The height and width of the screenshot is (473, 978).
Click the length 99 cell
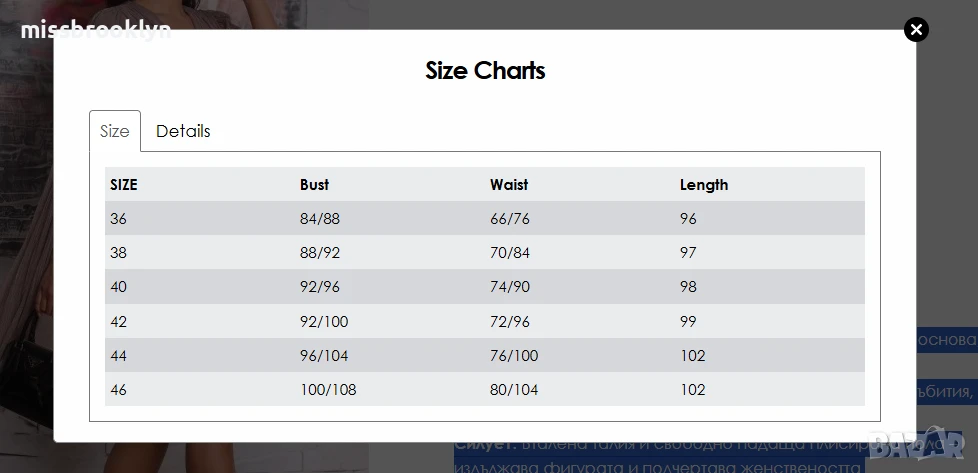point(688,321)
